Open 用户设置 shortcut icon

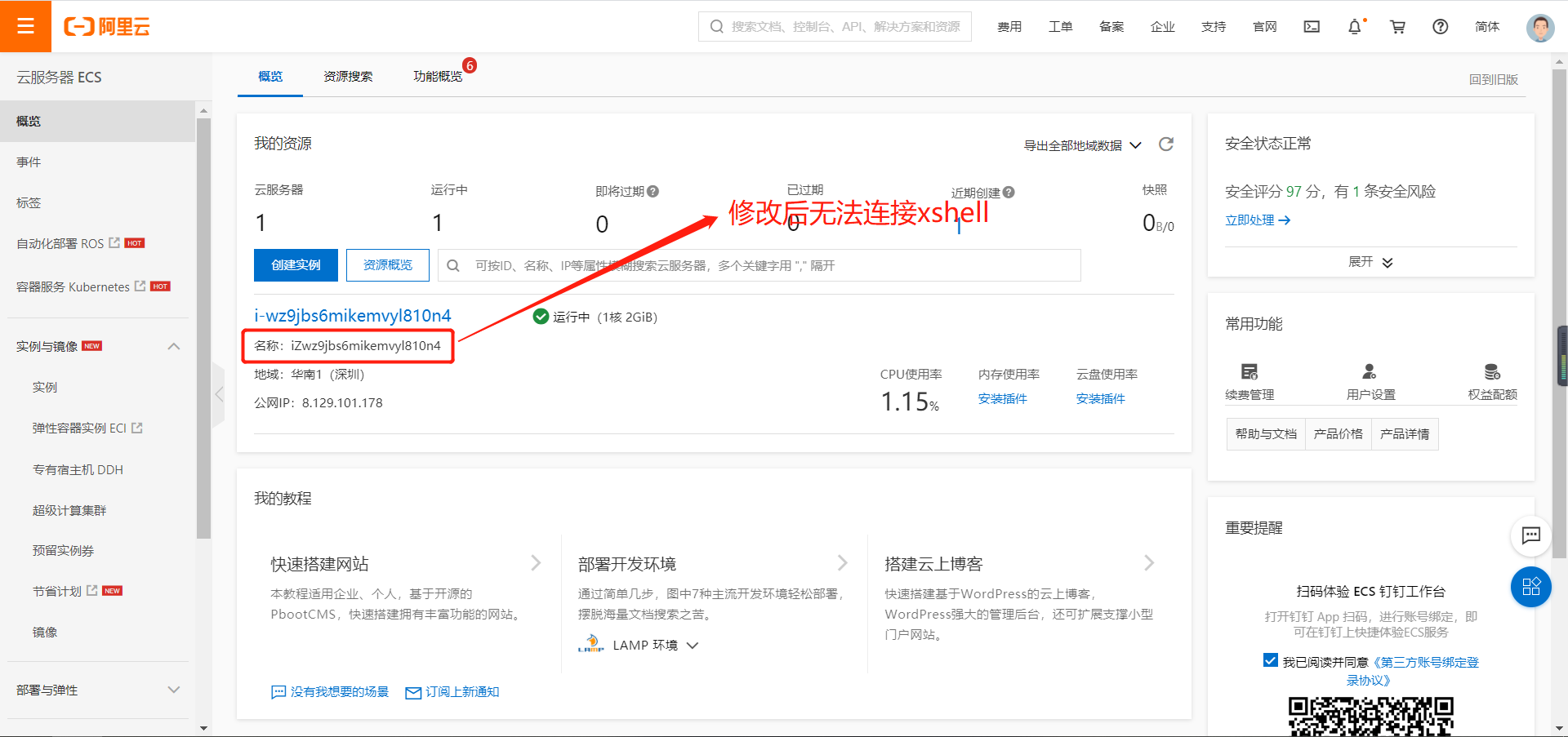pyautogui.click(x=1370, y=372)
